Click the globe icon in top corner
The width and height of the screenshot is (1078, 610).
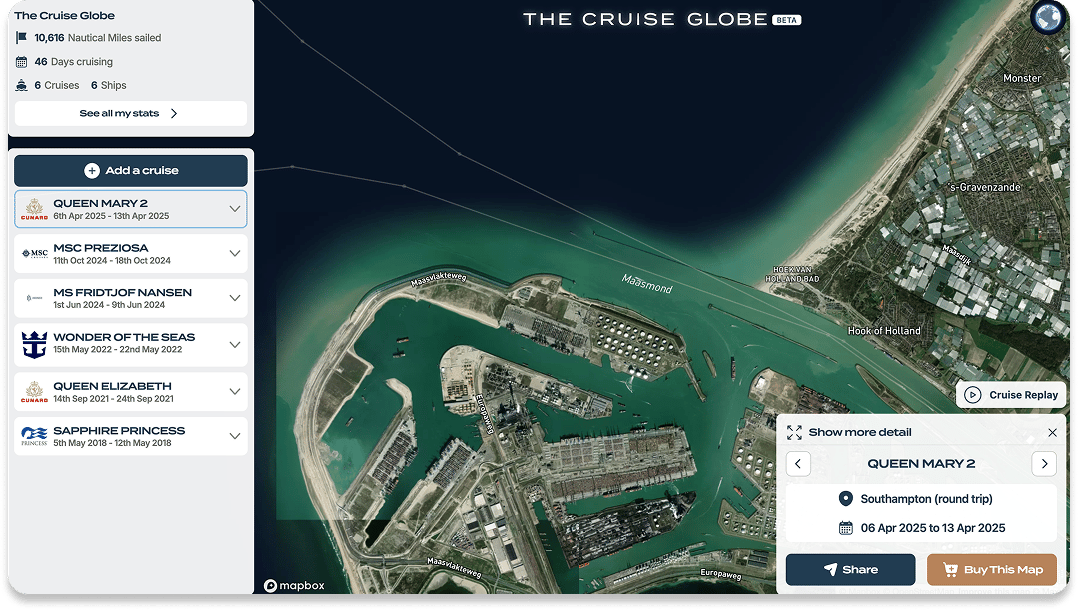[x=1048, y=17]
